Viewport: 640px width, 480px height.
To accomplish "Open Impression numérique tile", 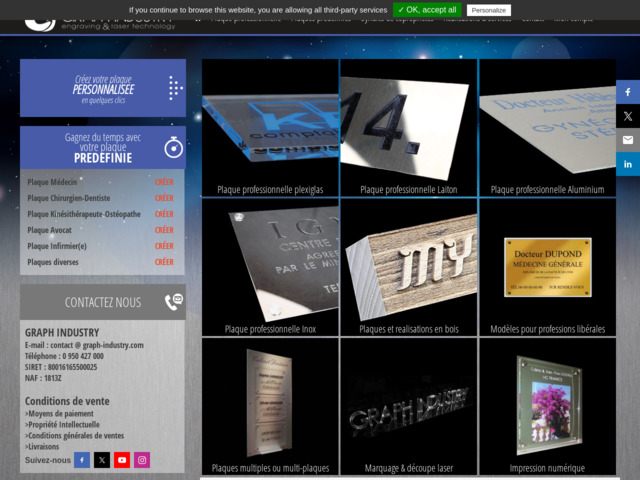I will coord(547,407).
